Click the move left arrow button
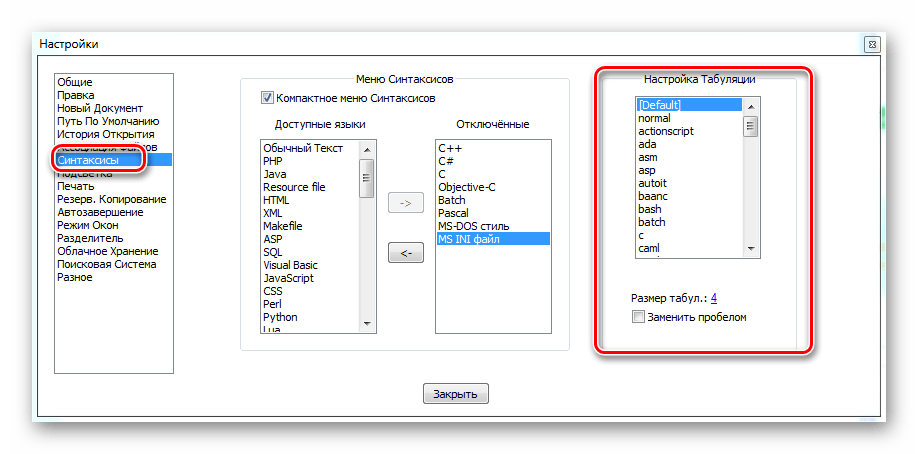This screenshot has height=454, width=918. [405, 254]
